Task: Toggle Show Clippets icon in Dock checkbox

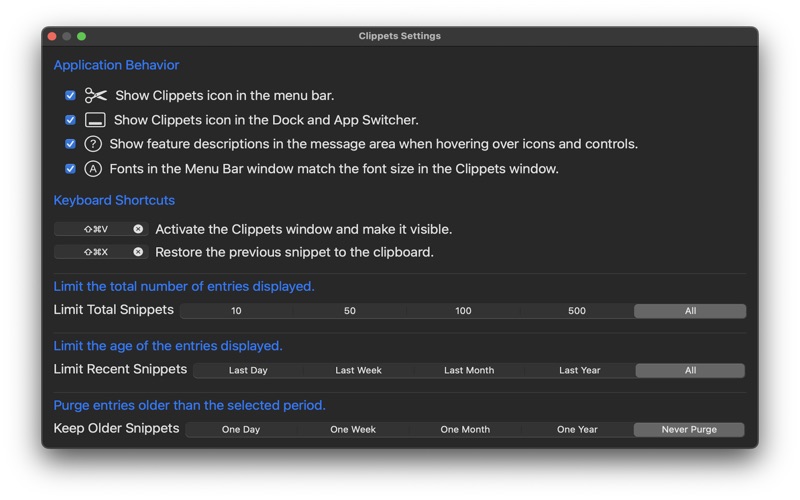Action: pyautogui.click(x=70, y=120)
